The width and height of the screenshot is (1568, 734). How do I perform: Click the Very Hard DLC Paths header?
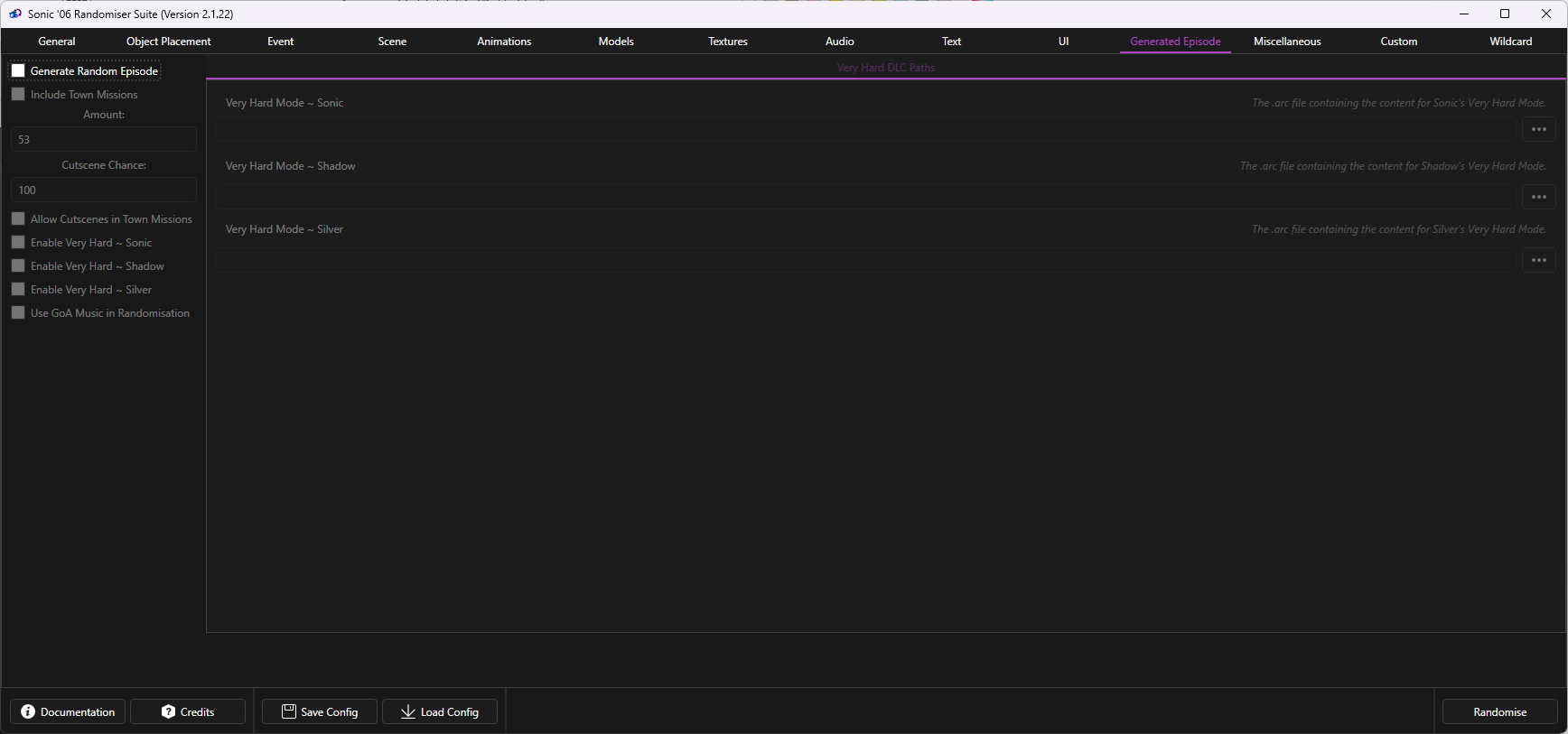click(x=886, y=68)
